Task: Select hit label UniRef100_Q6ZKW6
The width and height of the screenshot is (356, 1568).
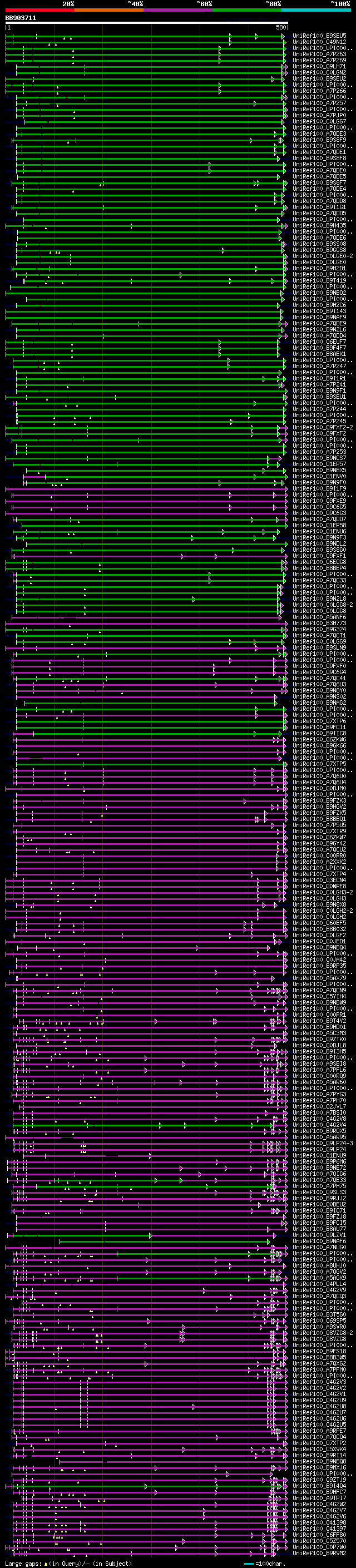Action: point(319,740)
